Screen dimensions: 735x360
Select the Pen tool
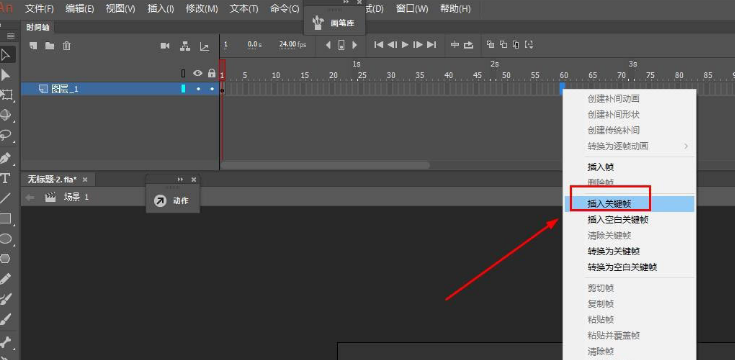5,158
